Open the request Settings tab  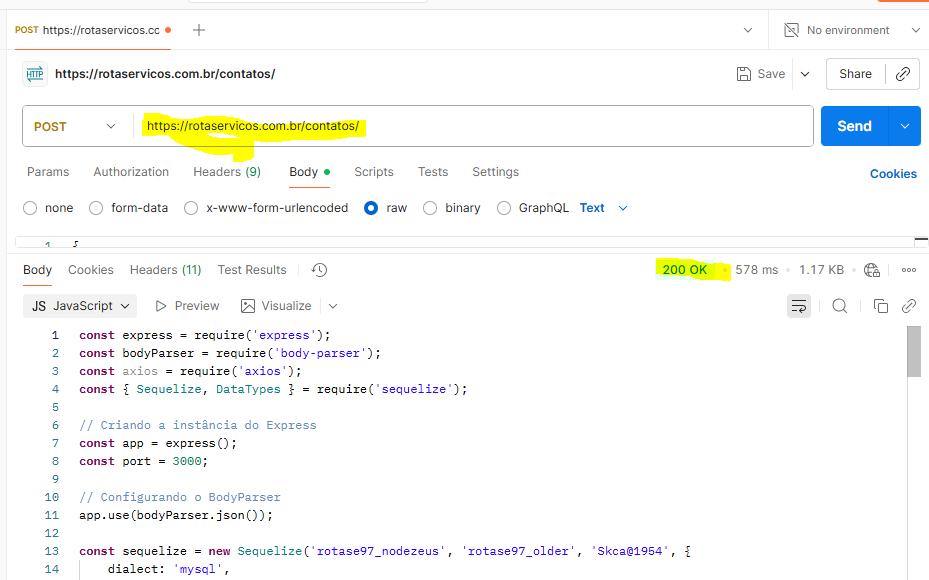tap(495, 172)
